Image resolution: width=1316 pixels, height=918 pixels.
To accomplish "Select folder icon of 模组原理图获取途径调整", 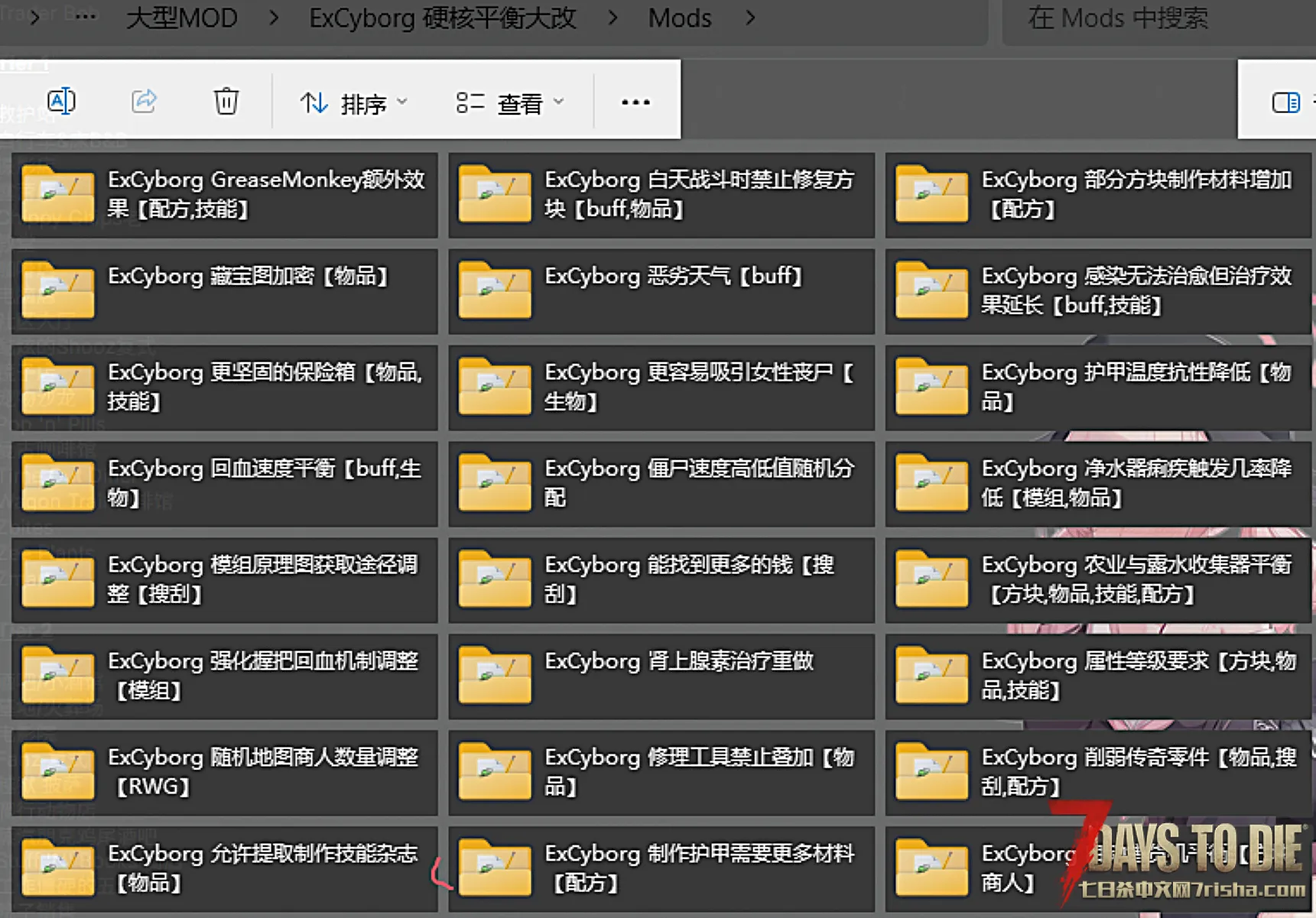I will coord(58,579).
